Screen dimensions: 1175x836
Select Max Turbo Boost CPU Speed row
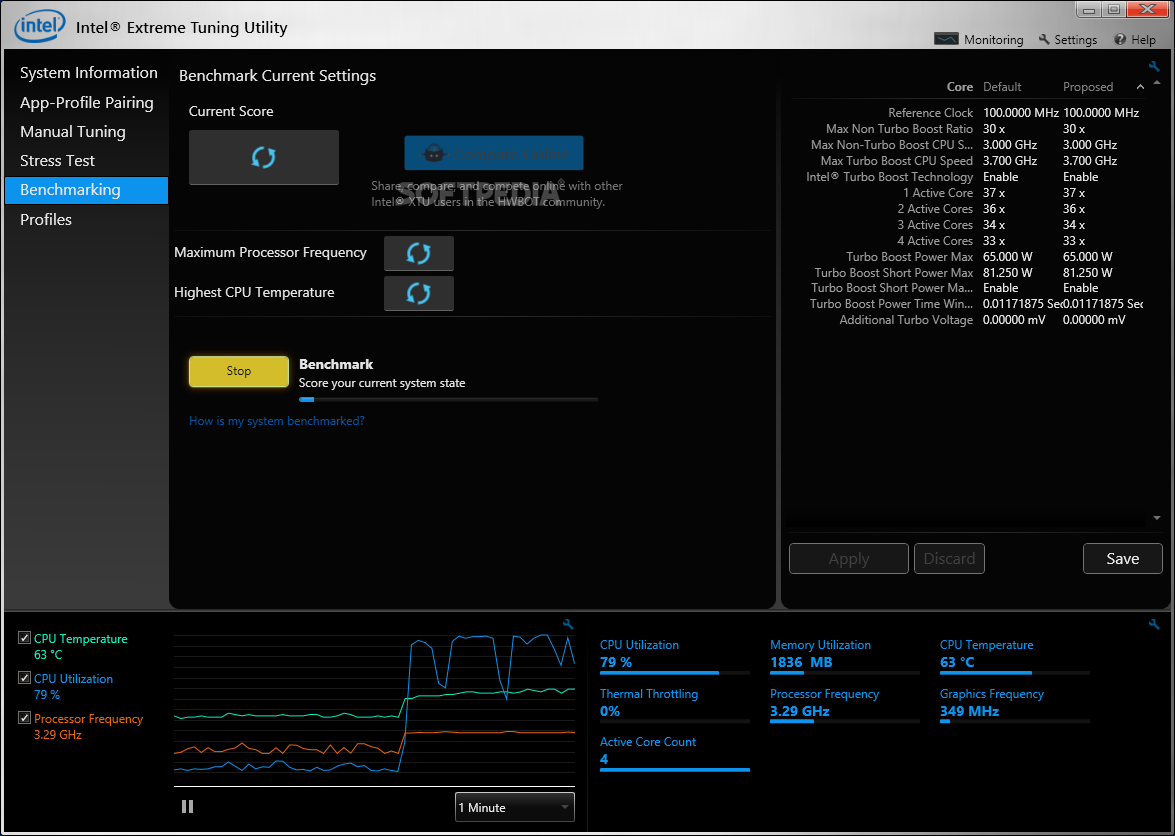[968, 161]
